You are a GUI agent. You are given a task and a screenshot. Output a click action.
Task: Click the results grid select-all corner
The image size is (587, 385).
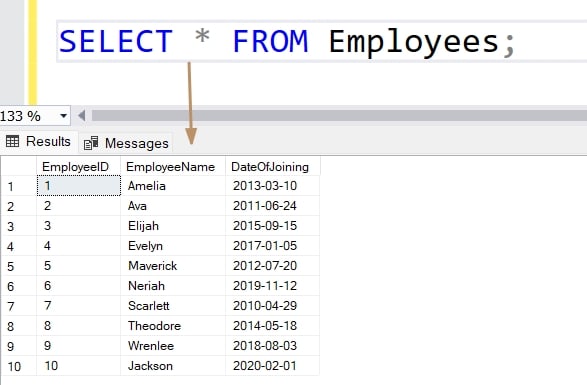[19, 166]
